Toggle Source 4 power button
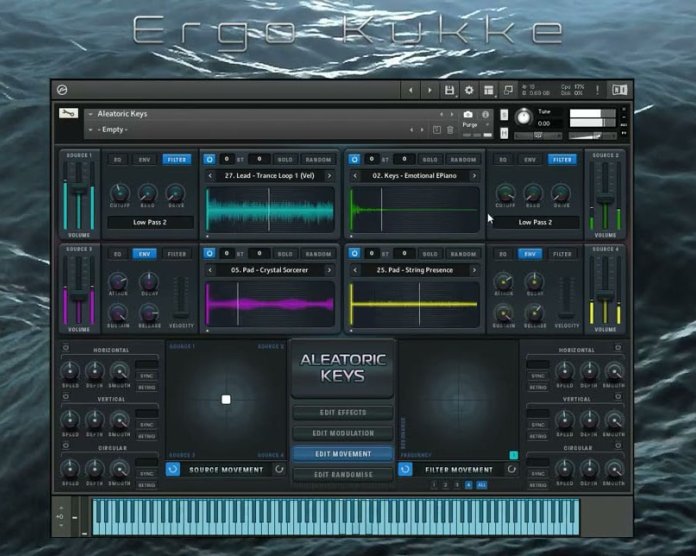 click(354, 253)
